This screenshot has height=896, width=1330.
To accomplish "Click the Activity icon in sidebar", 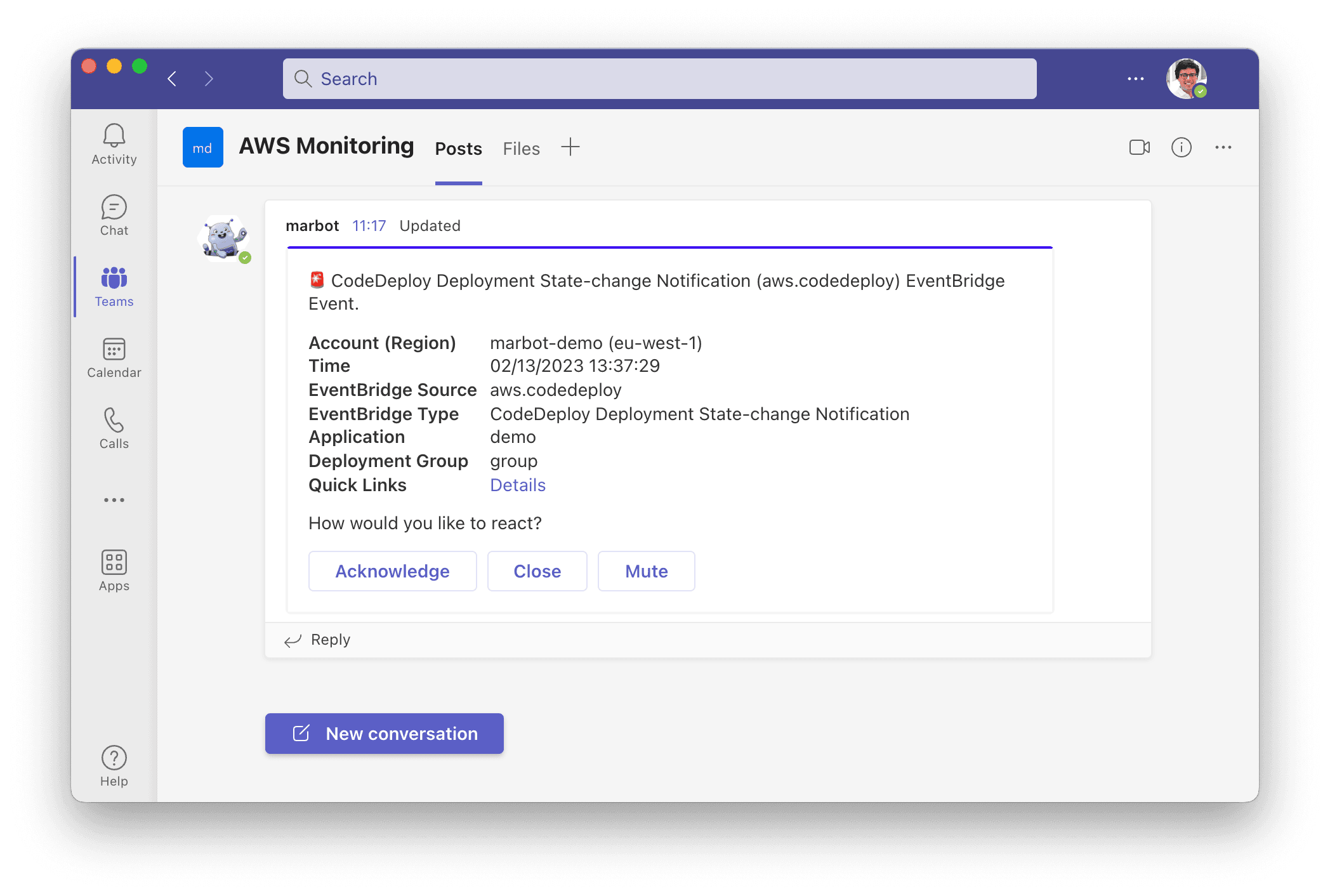I will (x=113, y=143).
